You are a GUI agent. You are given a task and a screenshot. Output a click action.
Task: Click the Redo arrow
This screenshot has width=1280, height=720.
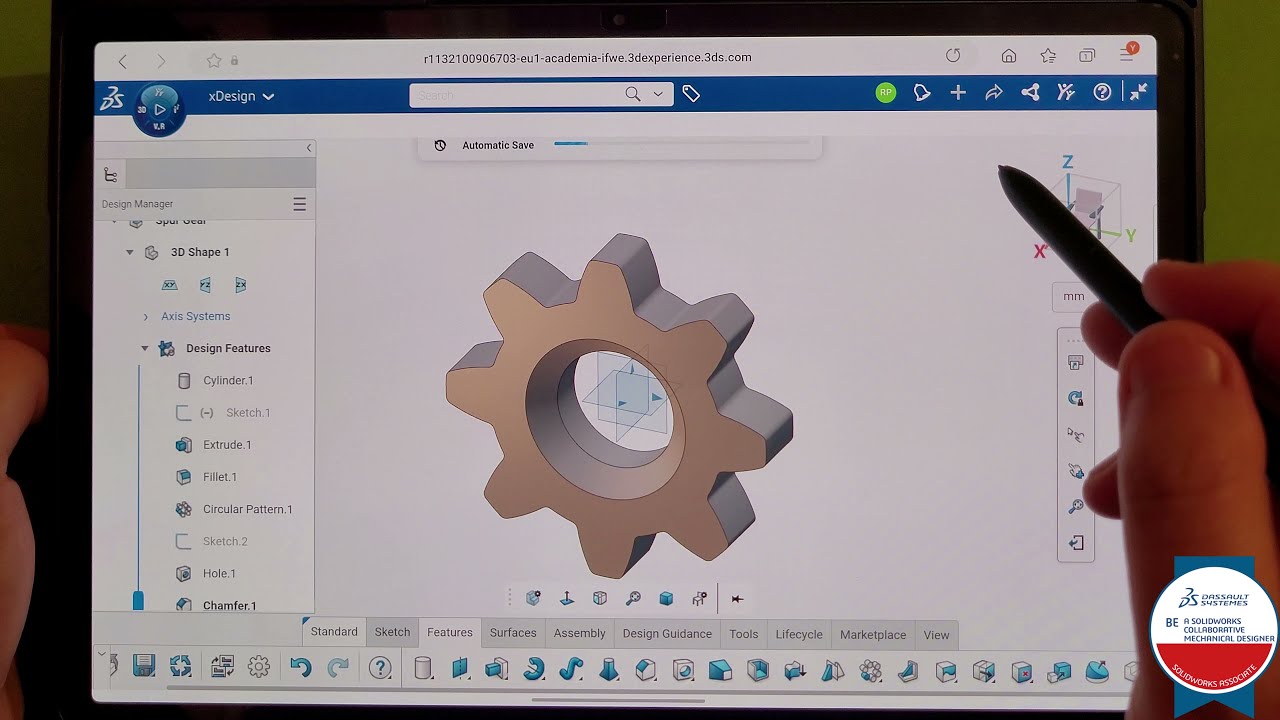[x=338, y=668]
